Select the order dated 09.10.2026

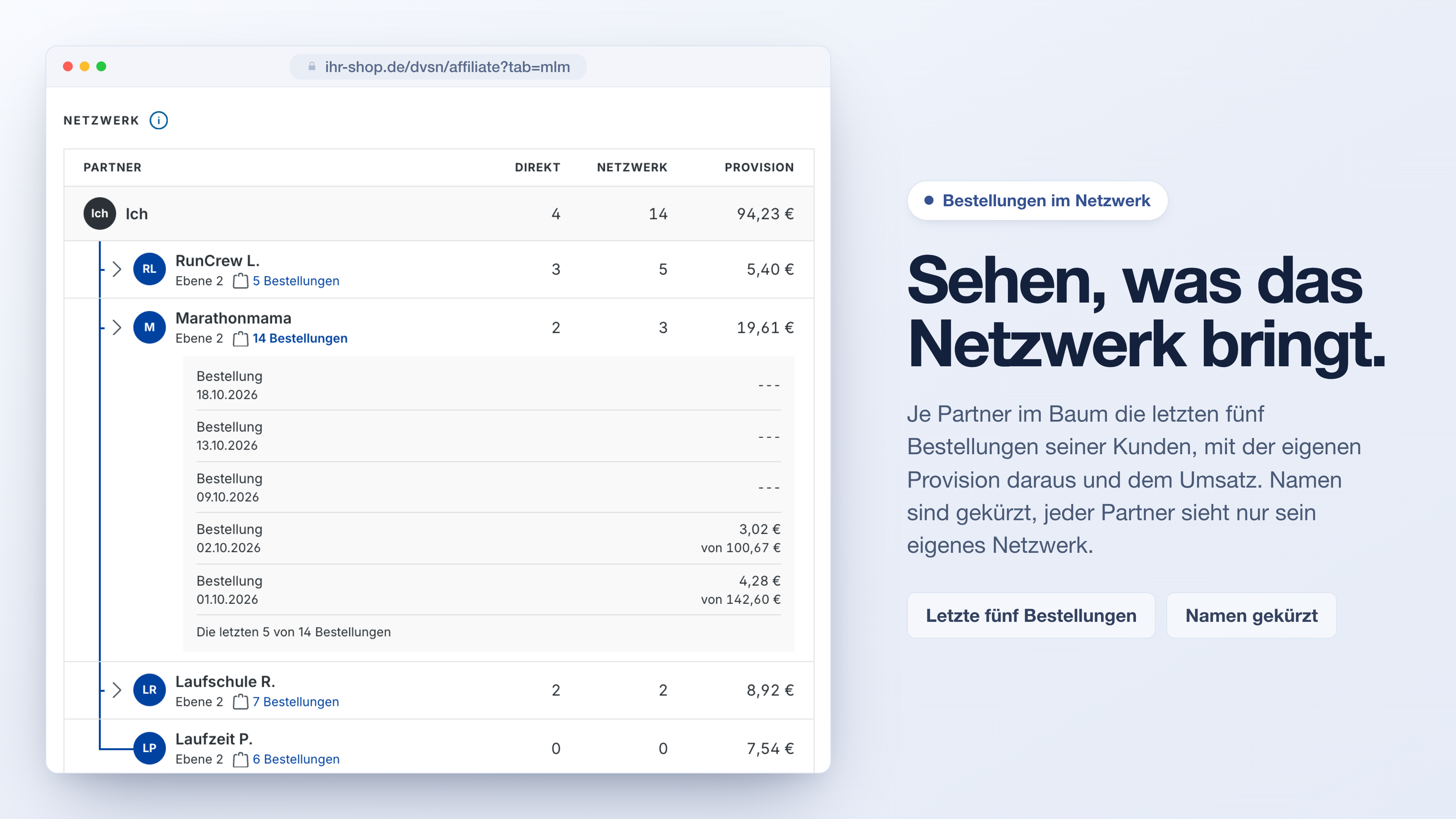click(488, 487)
